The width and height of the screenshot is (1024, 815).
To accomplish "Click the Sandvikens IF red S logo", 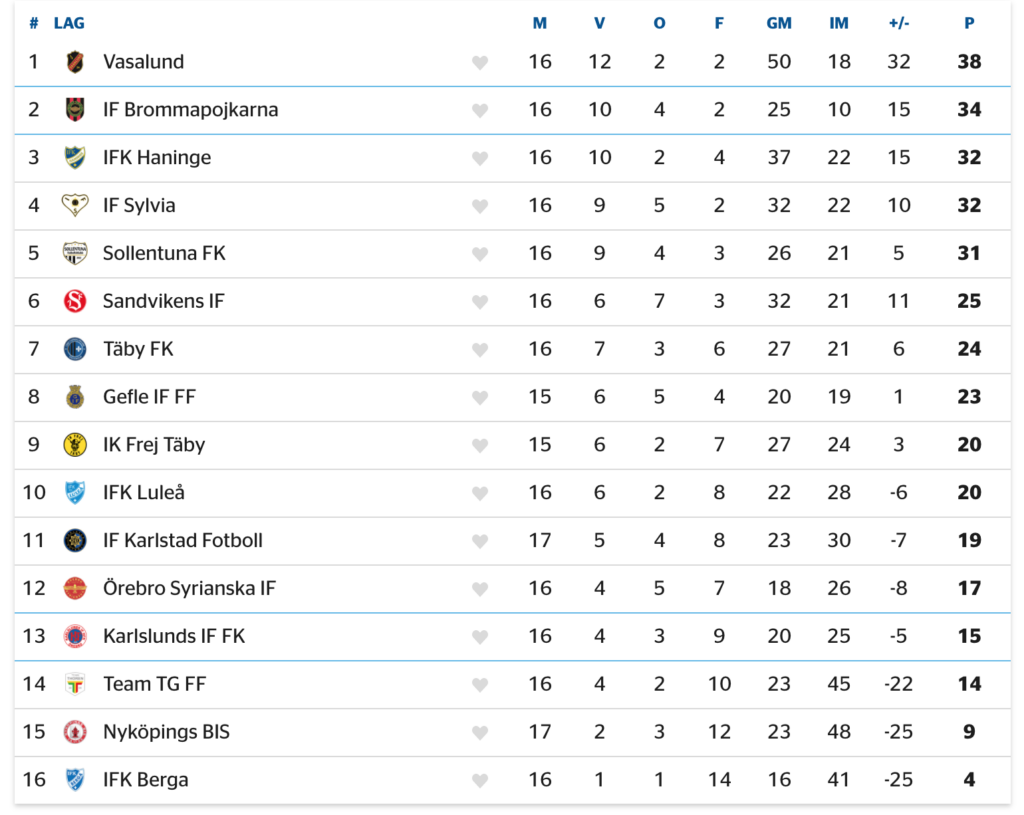I will click(75, 301).
